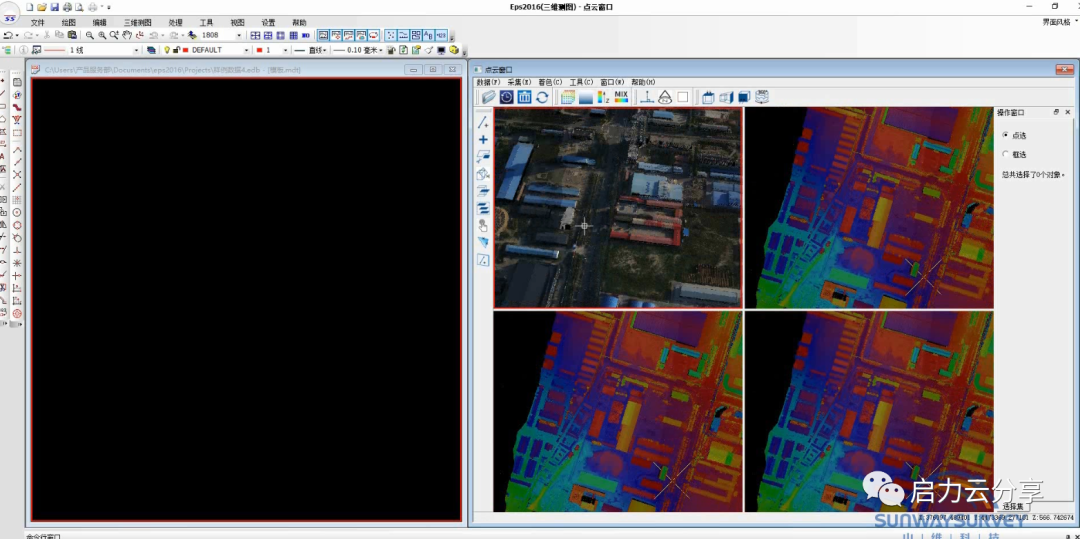Toggle the light bulb layer visibility icon
Image resolution: width=1080 pixels, height=539 pixels.
tap(167, 50)
